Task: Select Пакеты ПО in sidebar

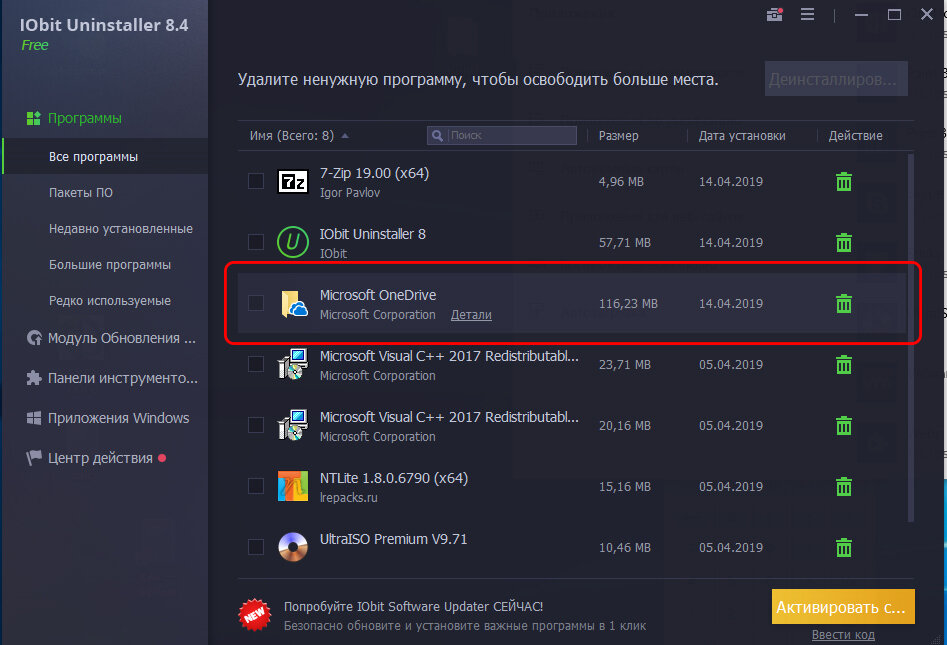Action: pyautogui.click(x=80, y=193)
